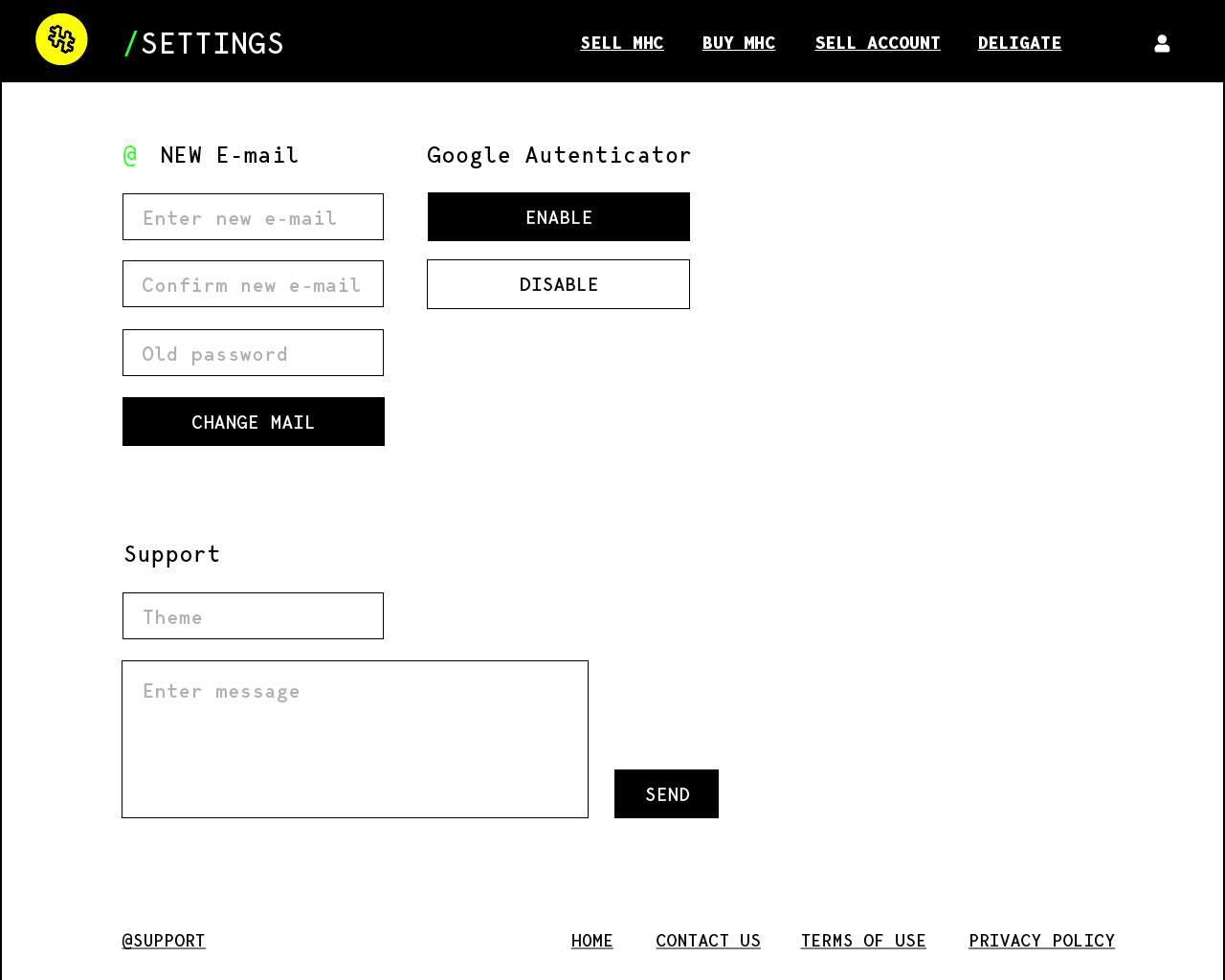Image resolution: width=1225 pixels, height=980 pixels.
Task: Click the green @ icon beside NEW E-mail
Action: click(130, 154)
